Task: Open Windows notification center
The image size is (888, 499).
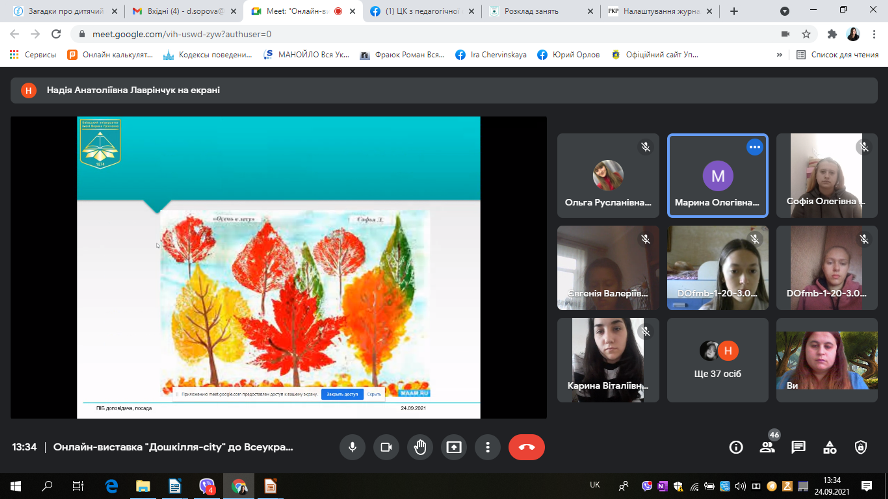Action: (x=866, y=486)
